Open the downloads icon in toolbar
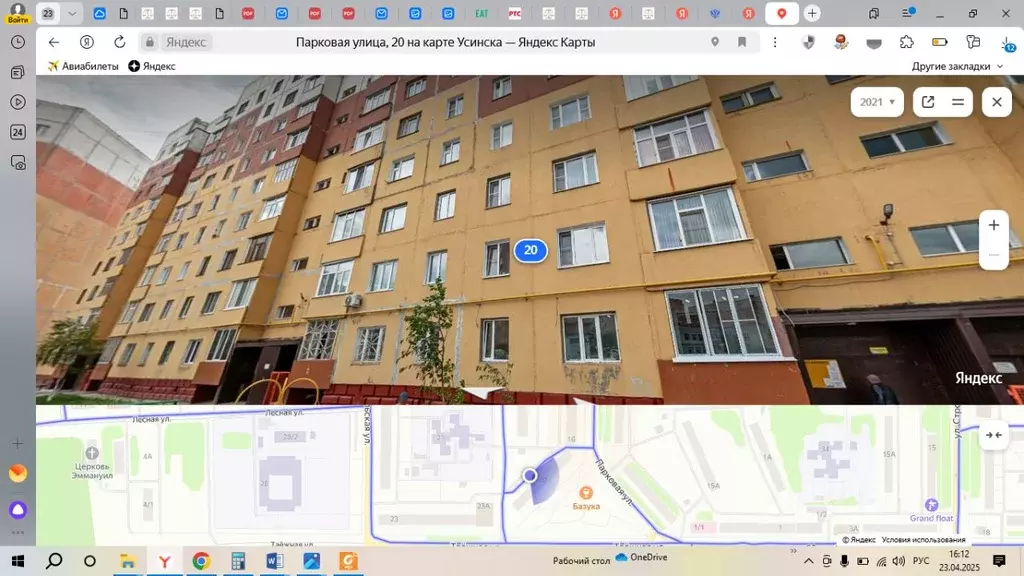 pyautogui.click(x=1006, y=42)
